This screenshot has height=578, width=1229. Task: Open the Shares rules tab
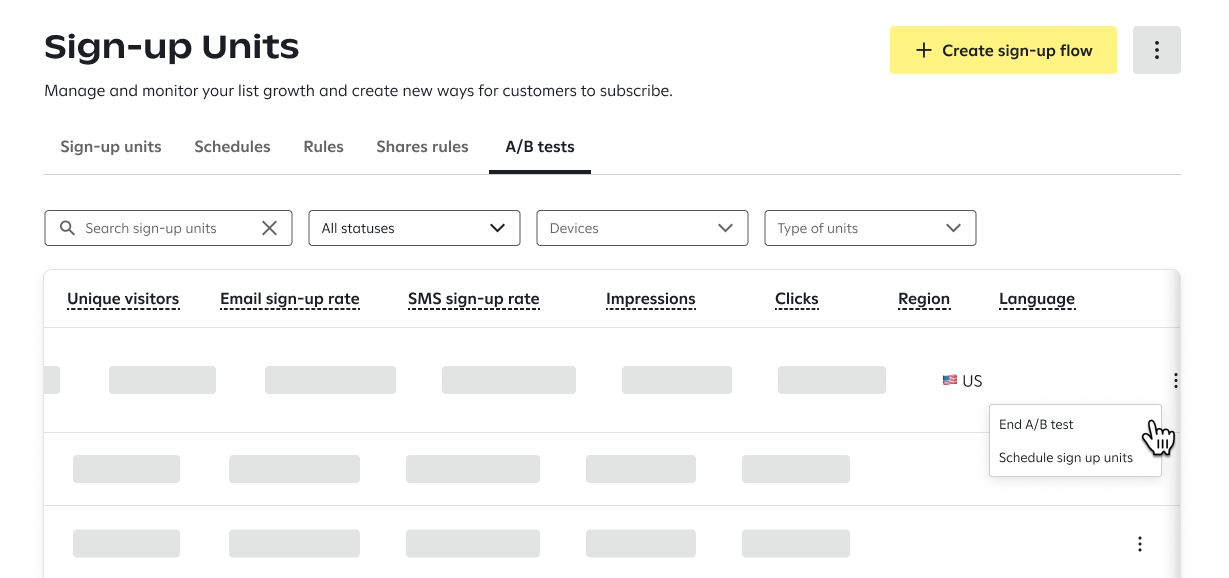pos(422,146)
